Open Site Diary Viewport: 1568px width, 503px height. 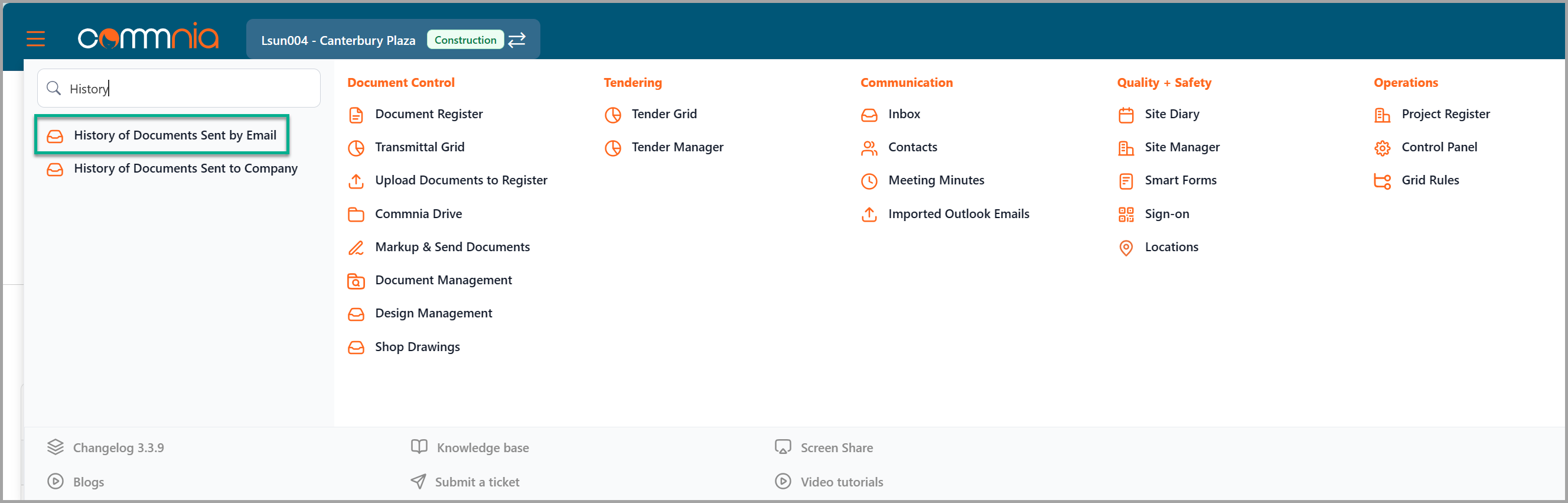click(1172, 114)
